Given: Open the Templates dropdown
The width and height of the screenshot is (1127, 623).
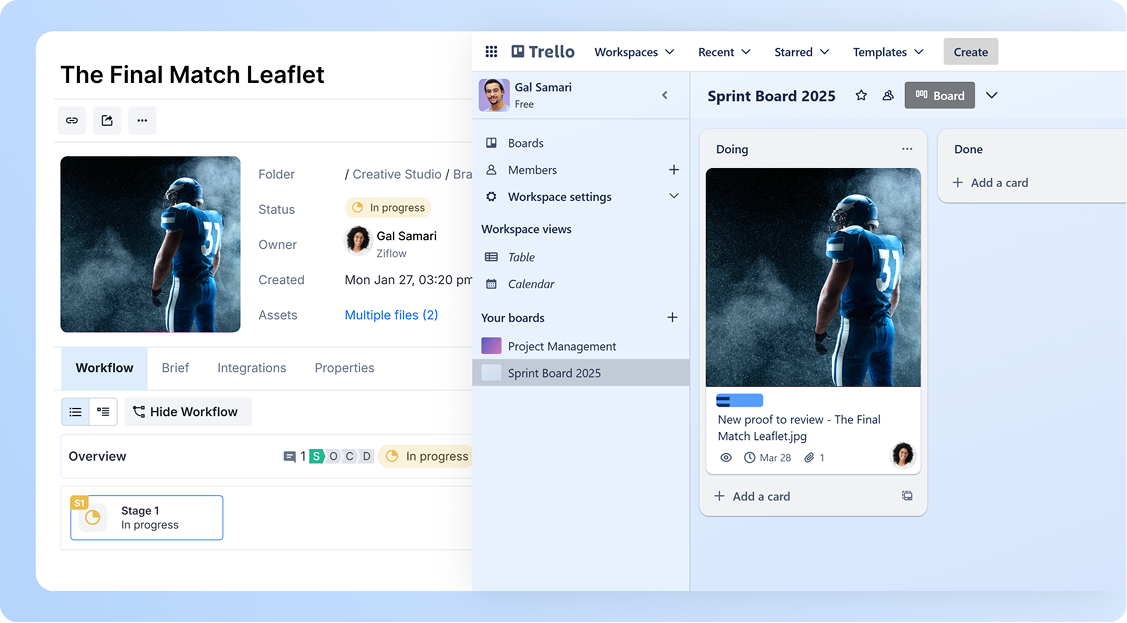Looking at the screenshot, I should [x=886, y=51].
